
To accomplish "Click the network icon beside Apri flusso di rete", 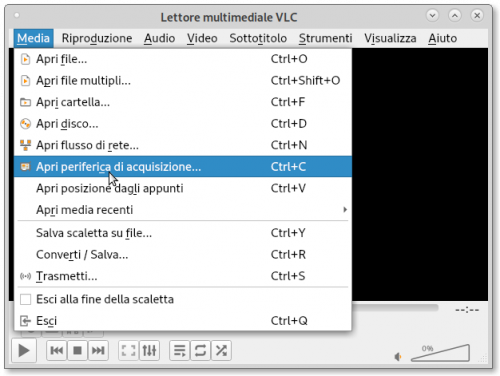I will coord(25,145).
